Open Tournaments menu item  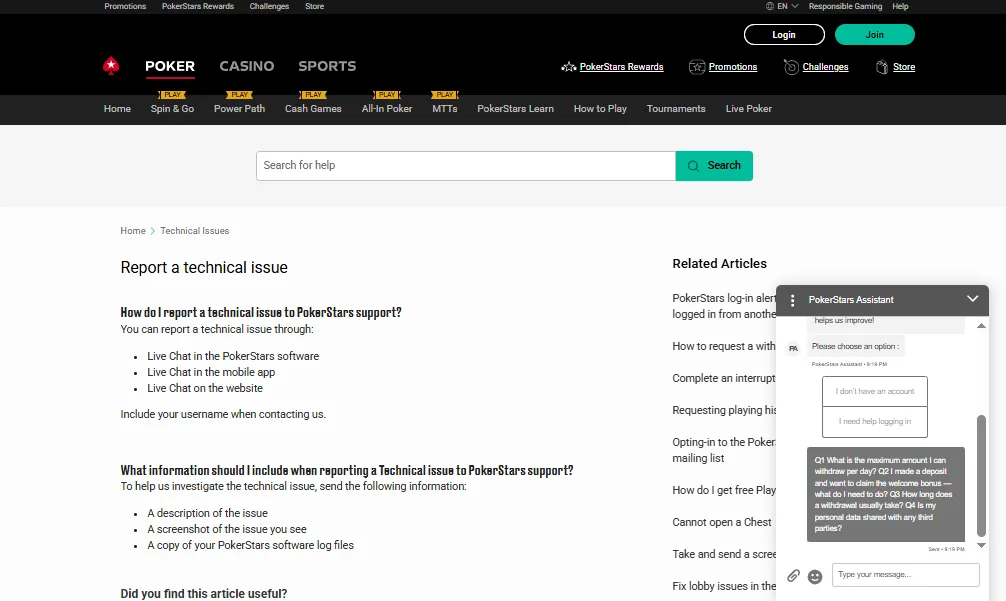[x=676, y=108]
